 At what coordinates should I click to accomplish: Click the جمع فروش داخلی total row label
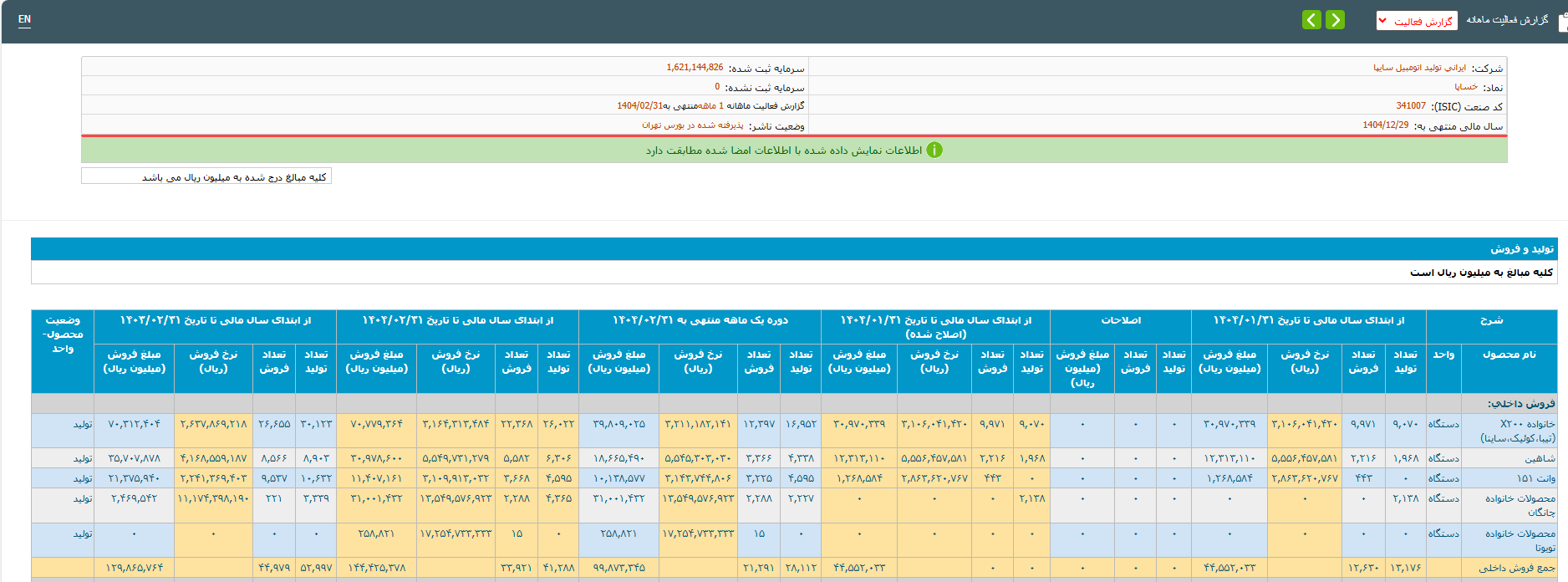tap(1517, 568)
